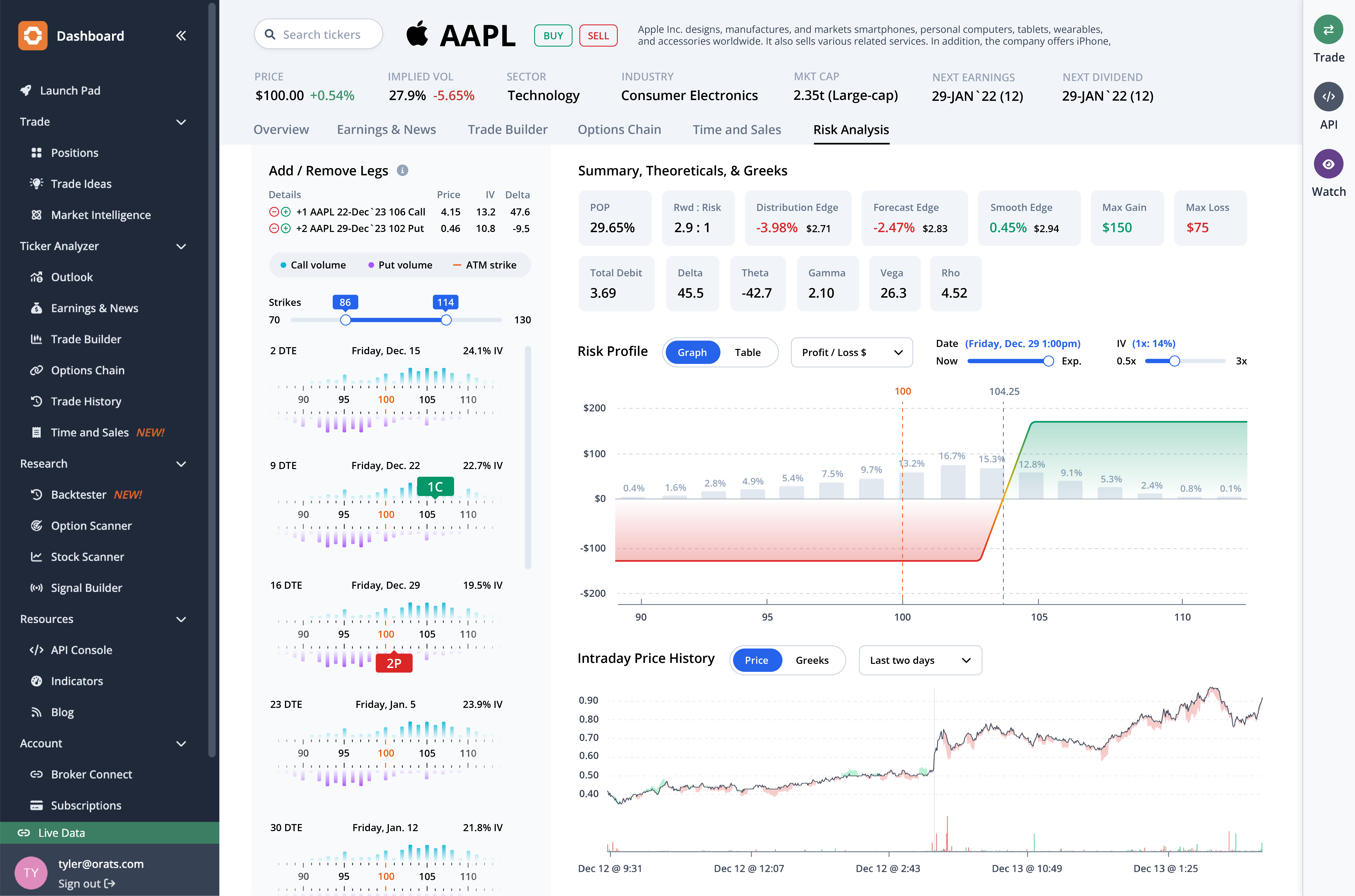The height and width of the screenshot is (896, 1355).
Task: Switch to Overview tab
Action: click(x=281, y=130)
